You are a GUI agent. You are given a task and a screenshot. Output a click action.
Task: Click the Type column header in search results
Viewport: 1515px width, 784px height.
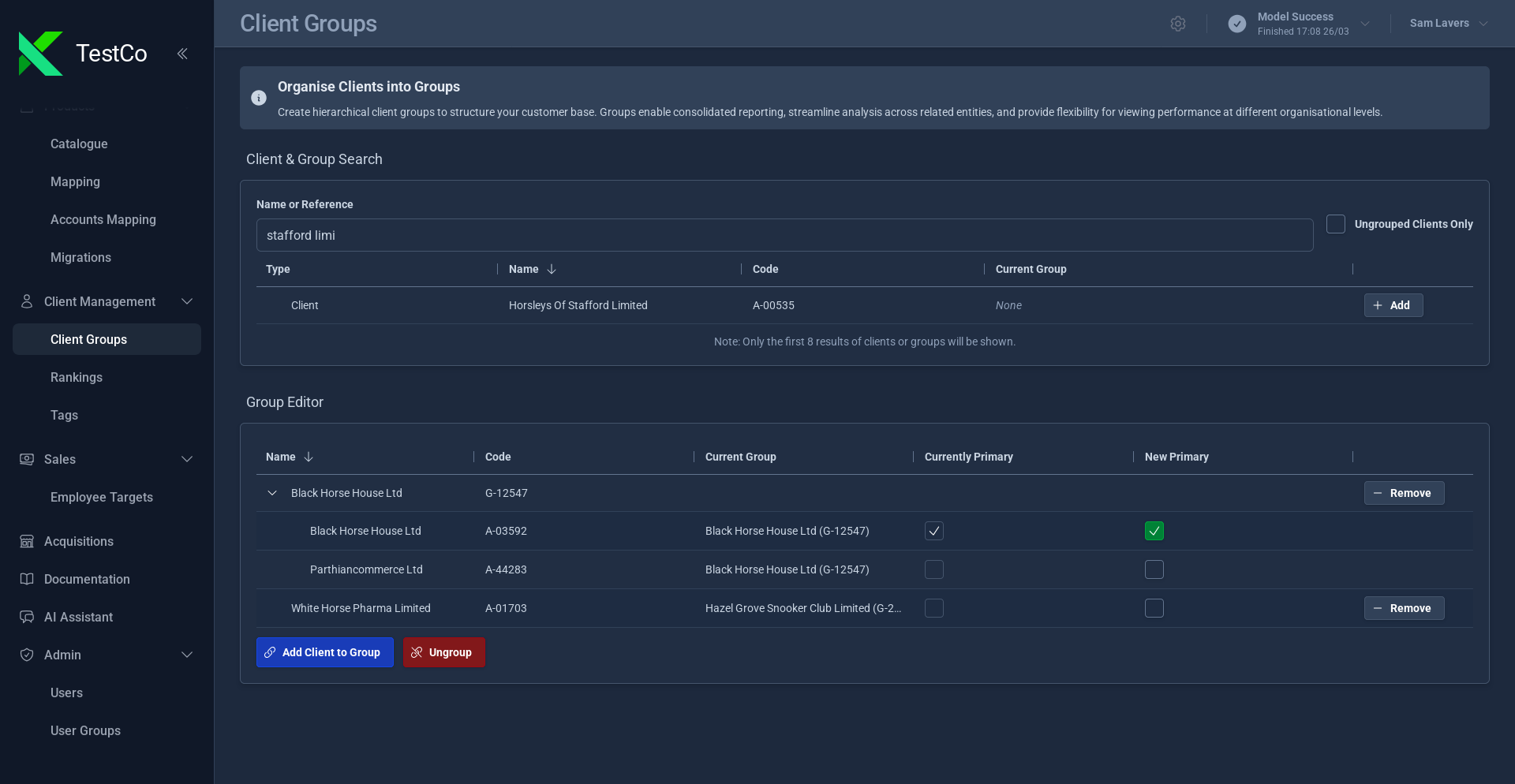point(278,269)
